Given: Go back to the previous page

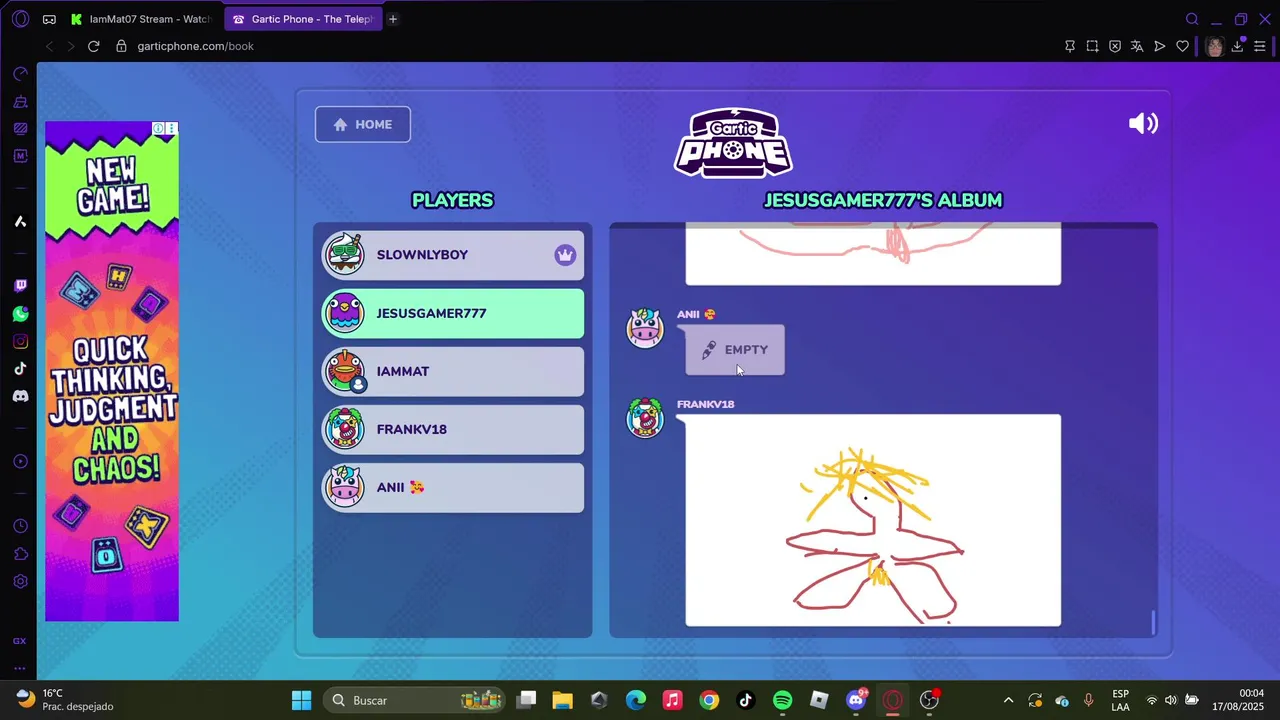Looking at the screenshot, I should coord(49,46).
